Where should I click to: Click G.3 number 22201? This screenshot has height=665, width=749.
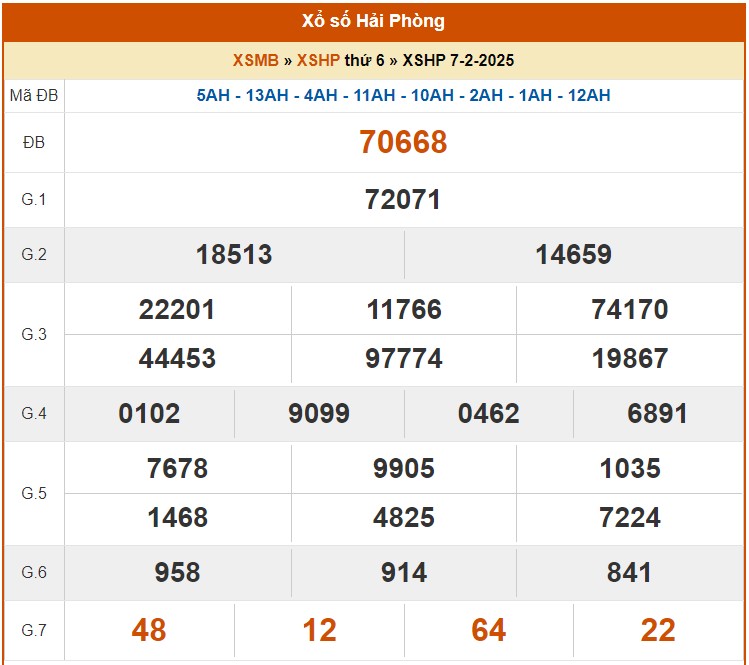[x=177, y=310]
